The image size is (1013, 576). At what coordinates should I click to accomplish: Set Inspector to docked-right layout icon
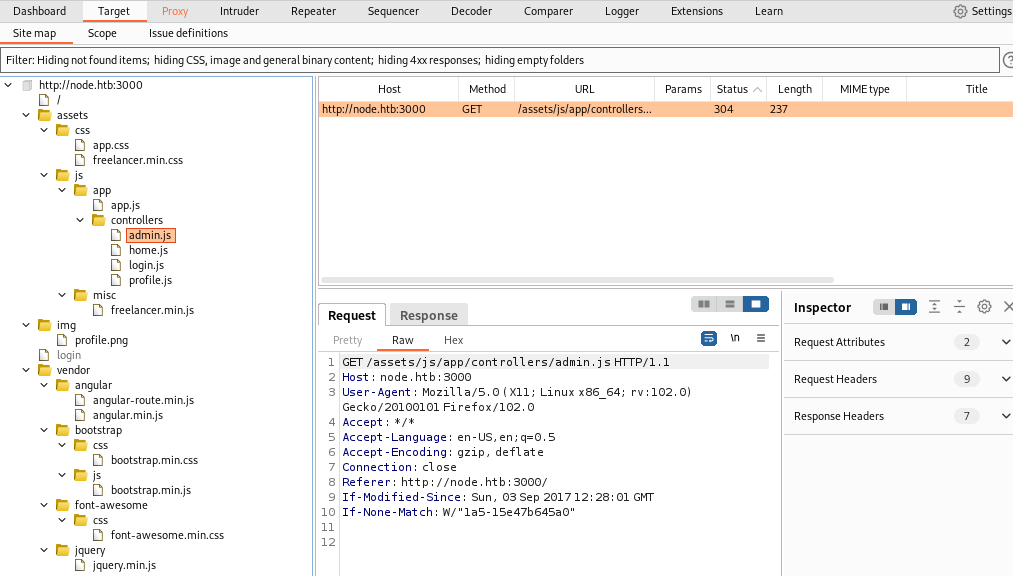click(906, 307)
